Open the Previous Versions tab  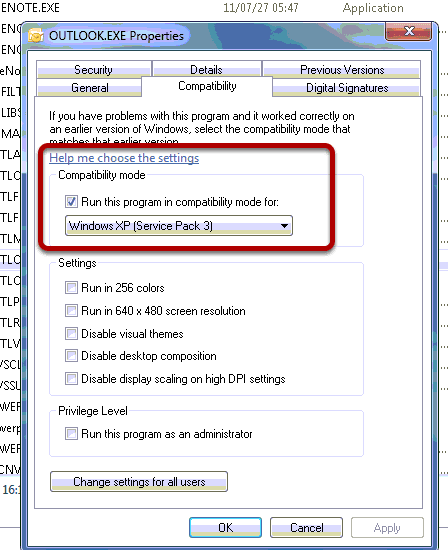[x=342, y=69]
